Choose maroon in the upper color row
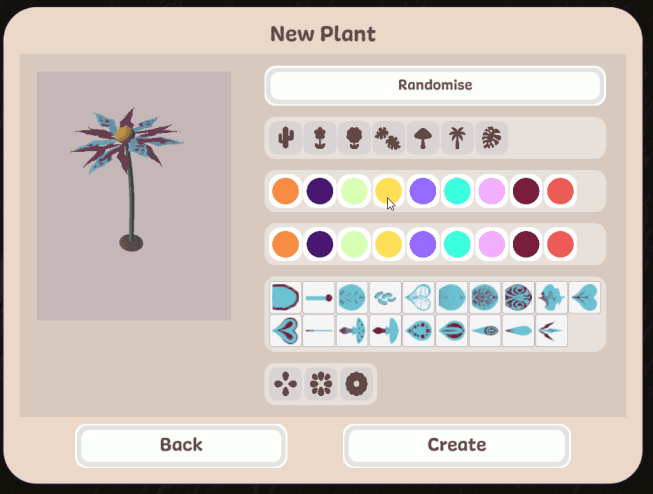Screen dimensions: 653x494 [526, 191]
